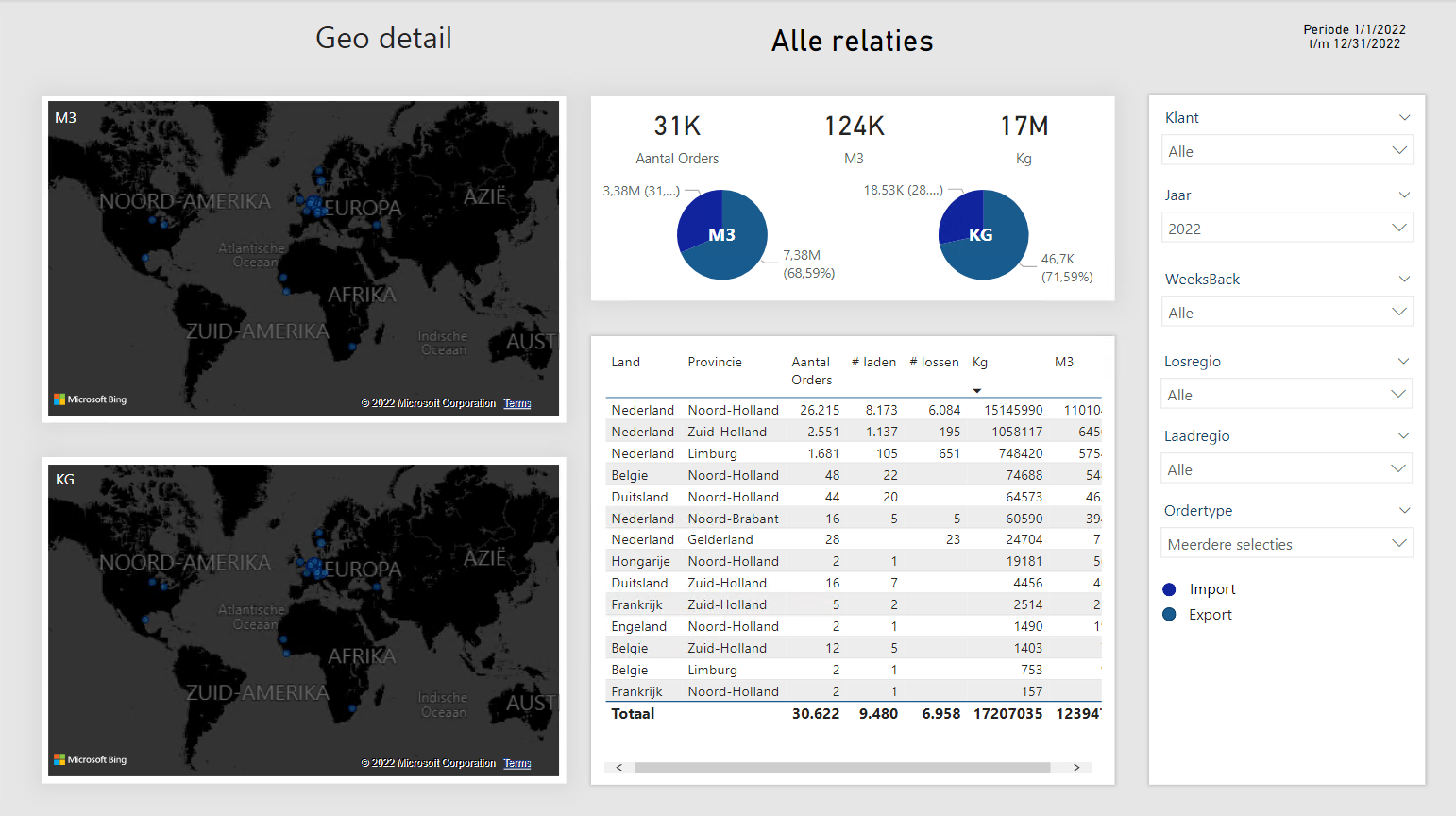Select the M3 pie chart center
The width and height of the screenshot is (1456, 816).
722,235
